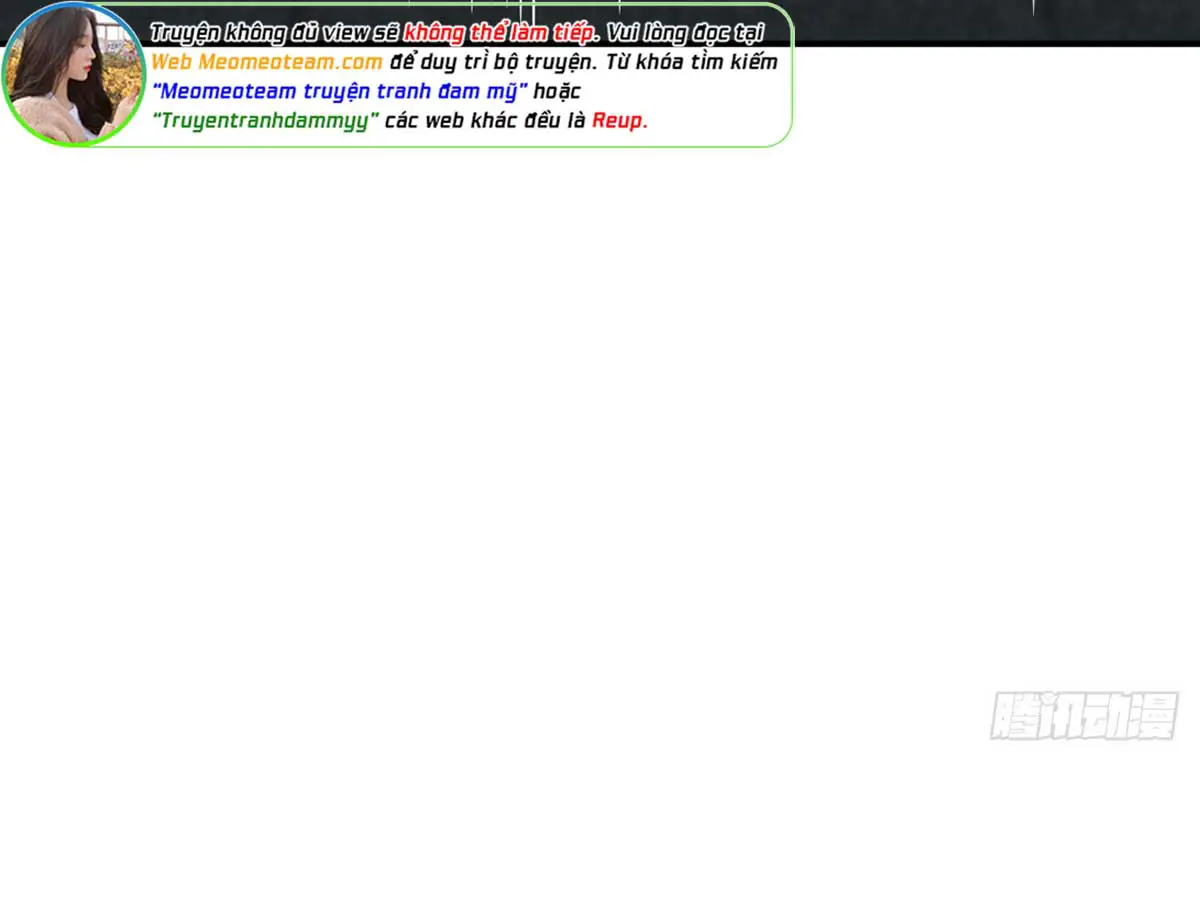Click the red "không thể làm tiếp" warning
The image size is (1200, 900).
[498, 32]
